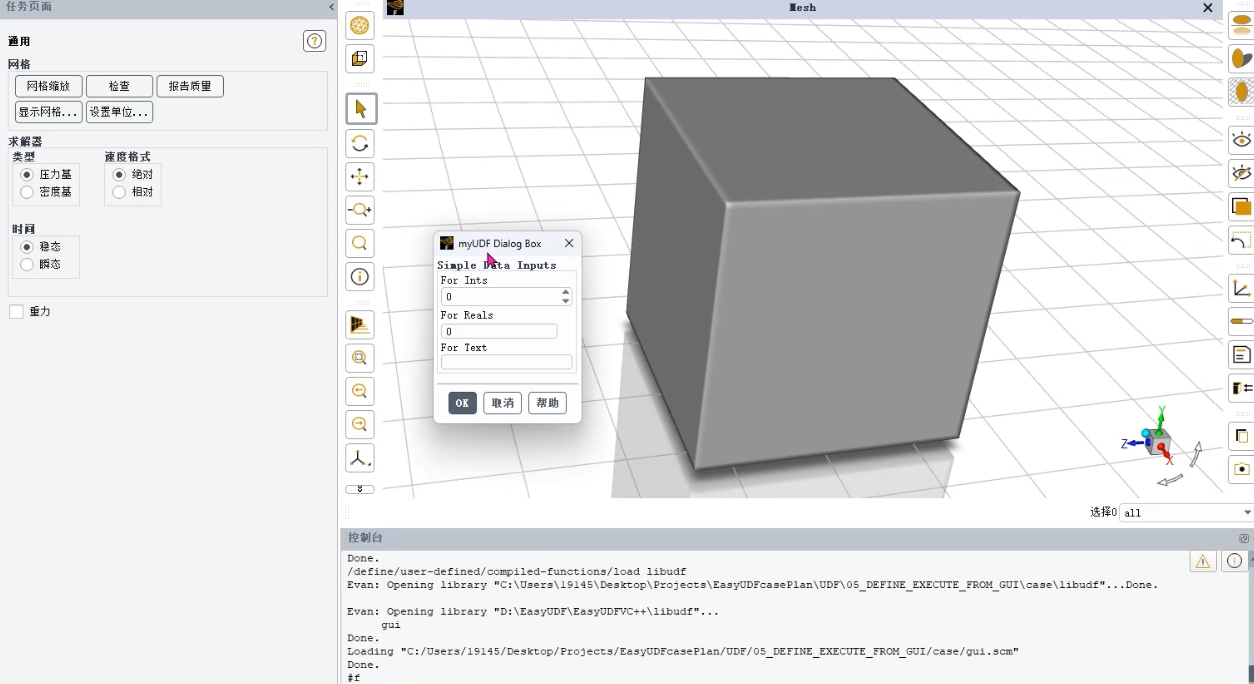This screenshot has width=1254, height=684.
Task: Expand more tools in left toolbar
Action: click(360, 489)
